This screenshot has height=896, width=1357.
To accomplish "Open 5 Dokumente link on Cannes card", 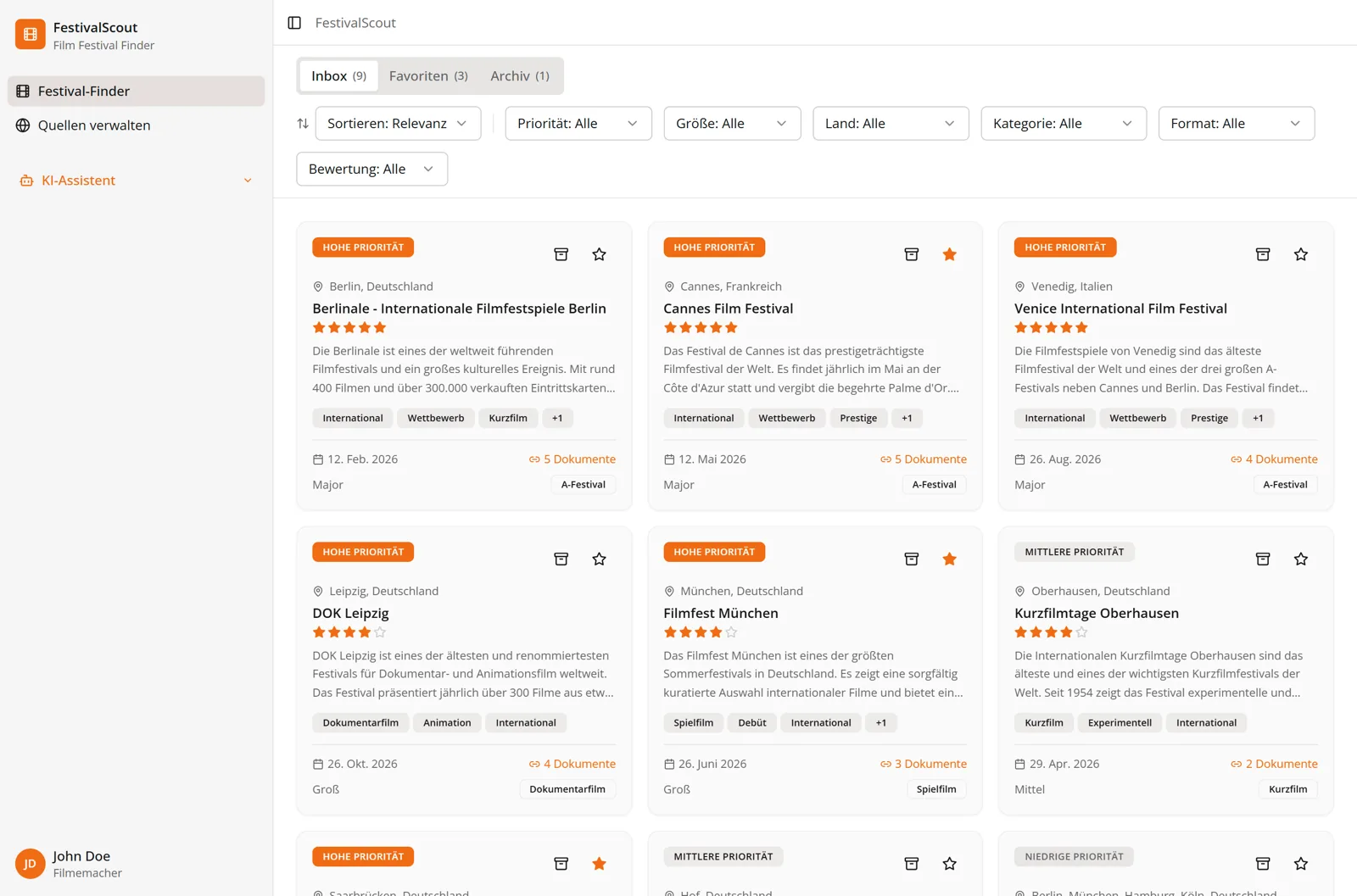I will [x=924, y=459].
